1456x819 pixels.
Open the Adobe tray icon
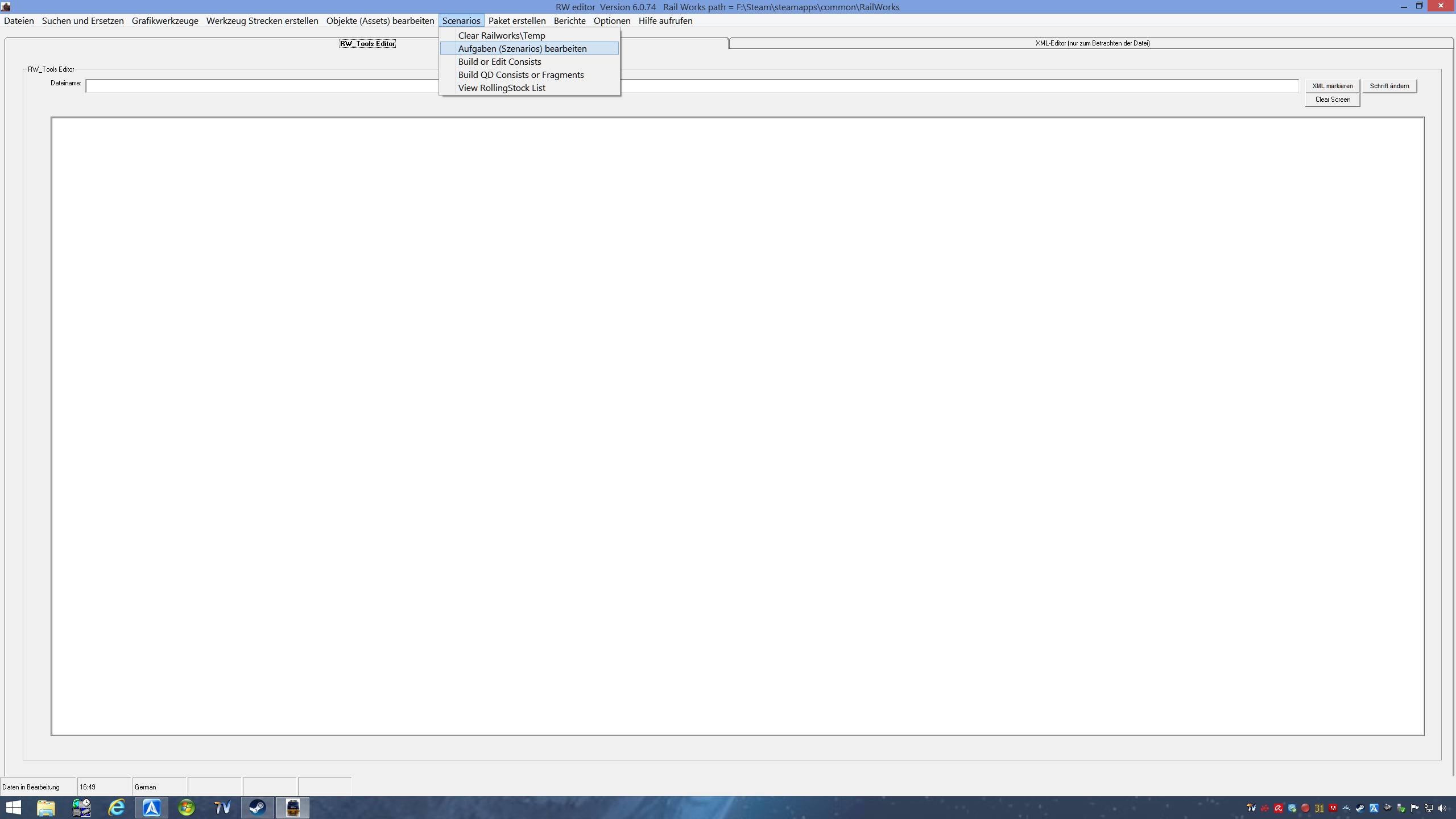(1333, 808)
